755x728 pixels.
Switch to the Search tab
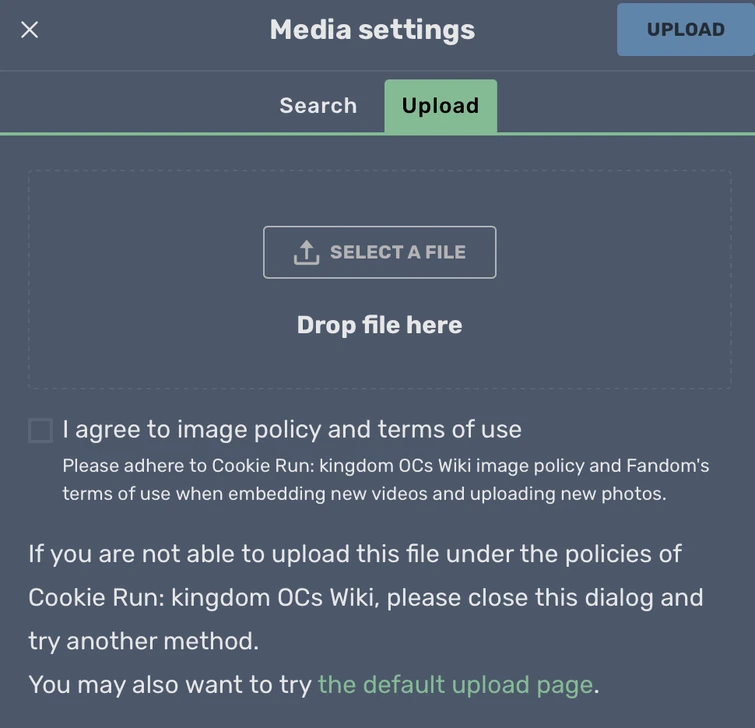tap(318, 106)
